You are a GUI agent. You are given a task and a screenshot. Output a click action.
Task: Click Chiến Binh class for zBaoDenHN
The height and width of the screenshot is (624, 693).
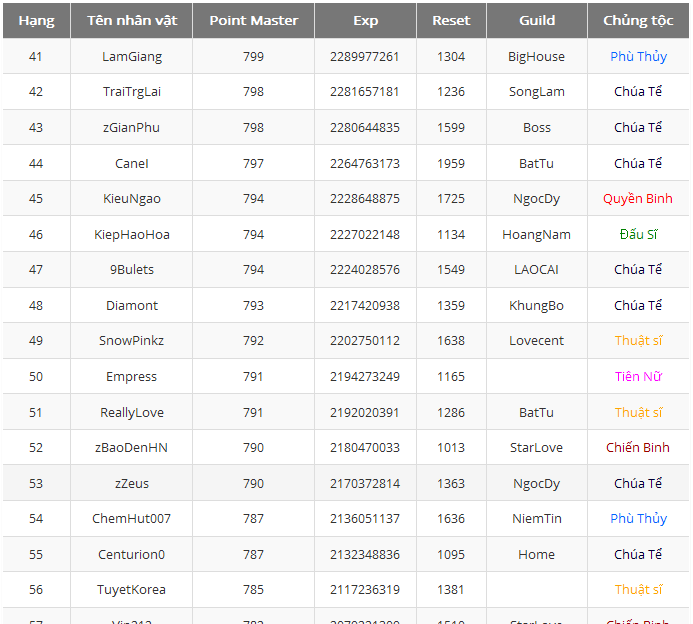638,448
